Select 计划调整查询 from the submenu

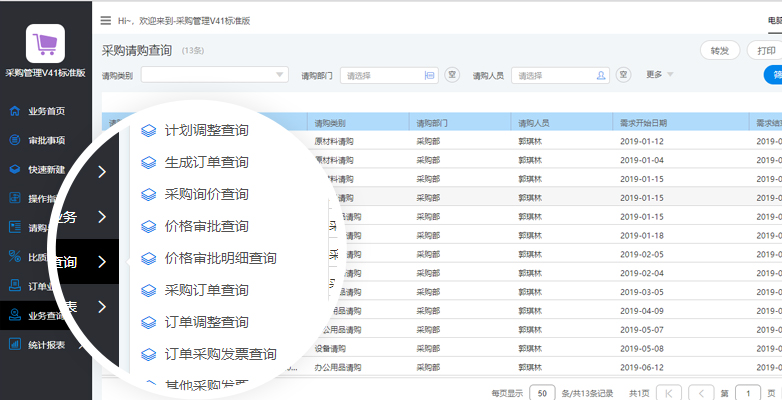(206, 130)
